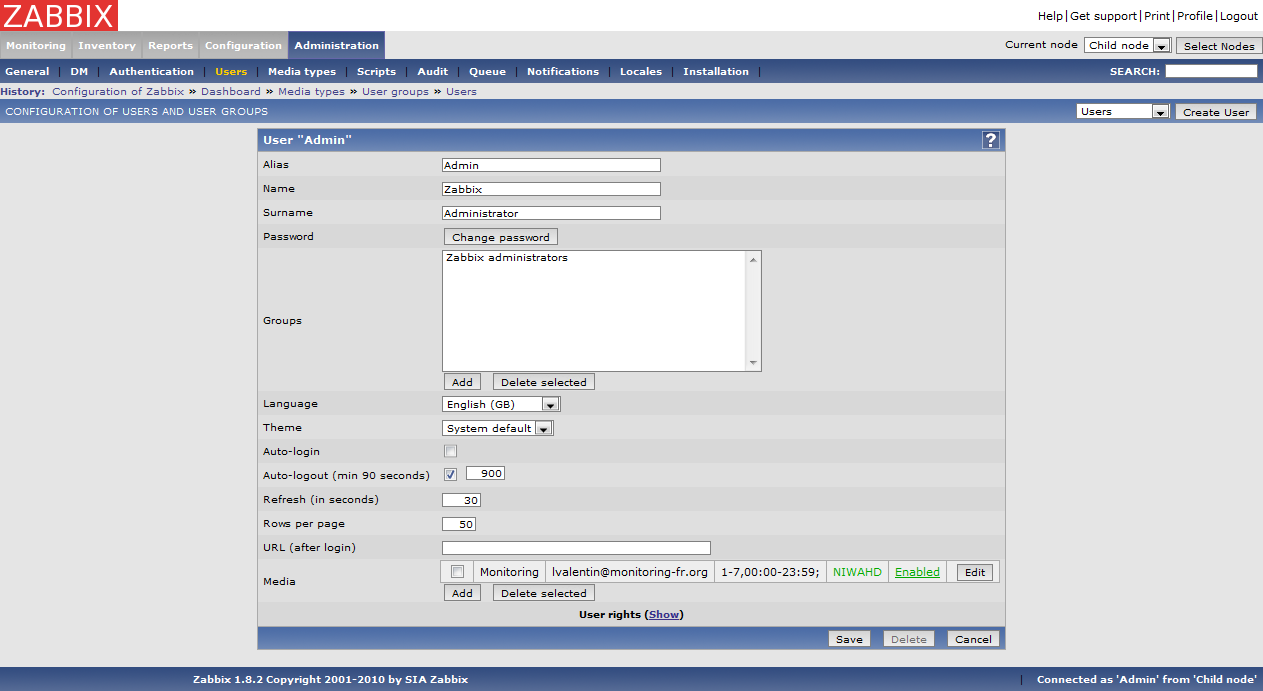
Task: Open the Users view selector dropdown
Action: (1122, 112)
